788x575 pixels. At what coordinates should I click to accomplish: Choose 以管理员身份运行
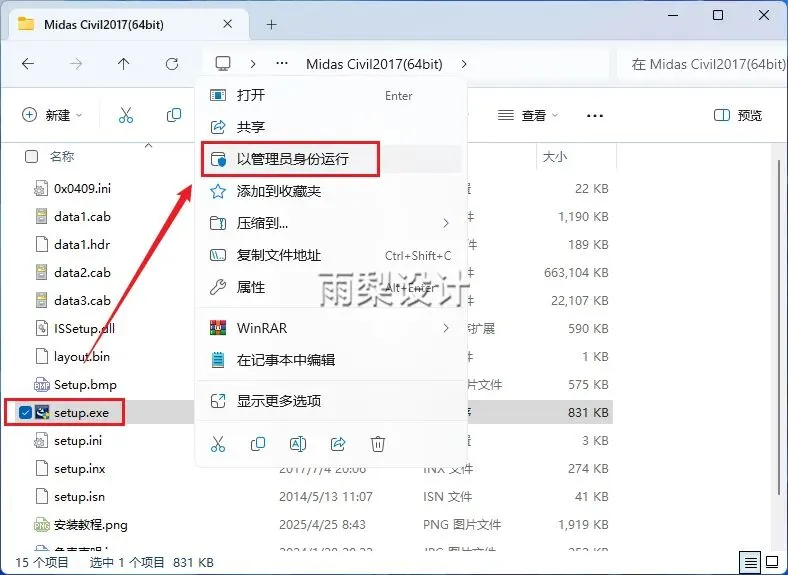331,159
